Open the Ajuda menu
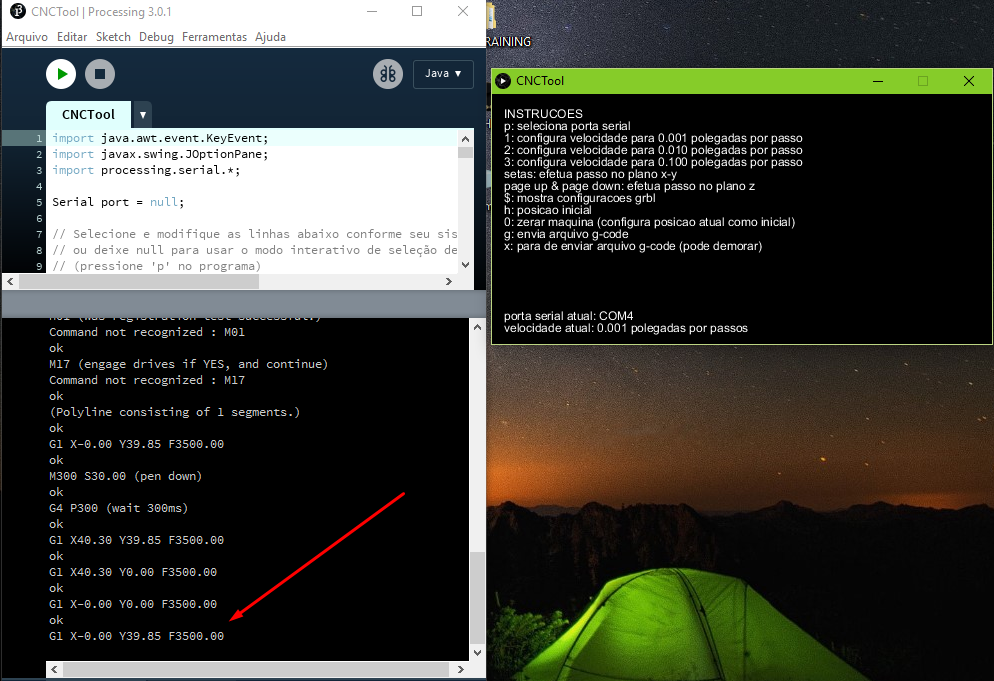Image resolution: width=994 pixels, height=681 pixels. click(270, 37)
